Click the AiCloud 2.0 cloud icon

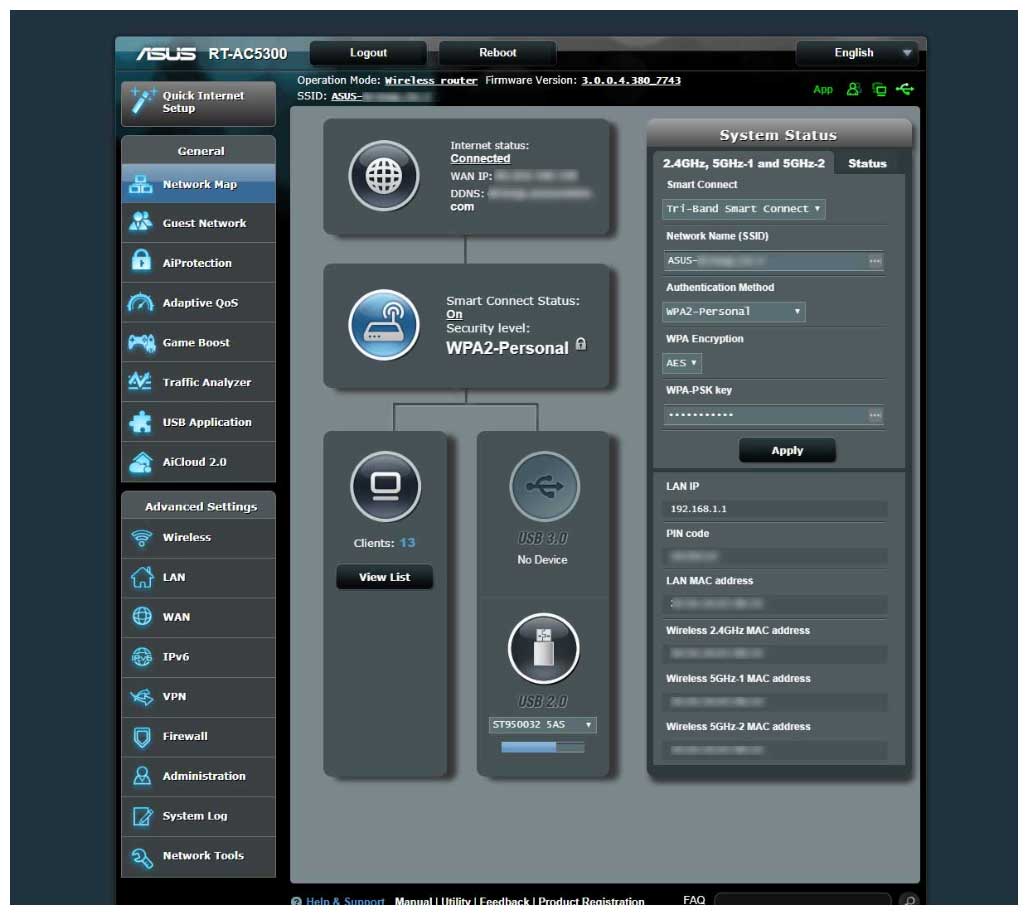141,462
